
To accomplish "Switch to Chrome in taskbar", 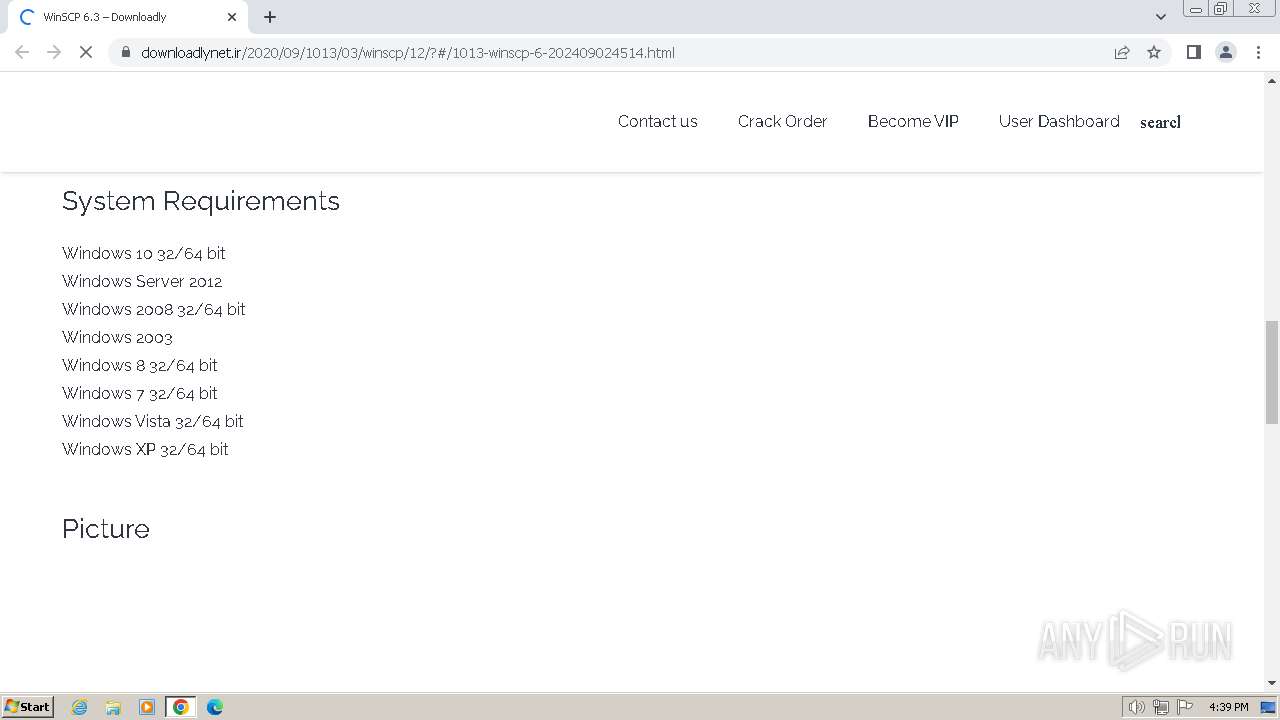I will (x=181, y=707).
